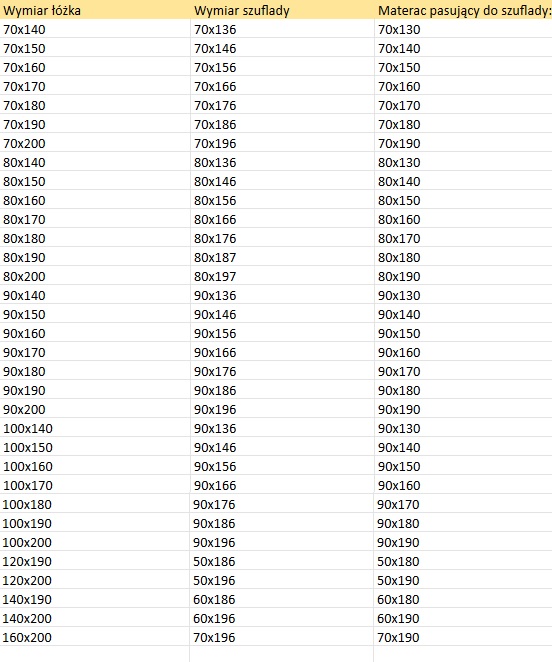The width and height of the screenshot is (552, 662).
Task: Click the drawer size cell 80x187
Action: [282, 257]
